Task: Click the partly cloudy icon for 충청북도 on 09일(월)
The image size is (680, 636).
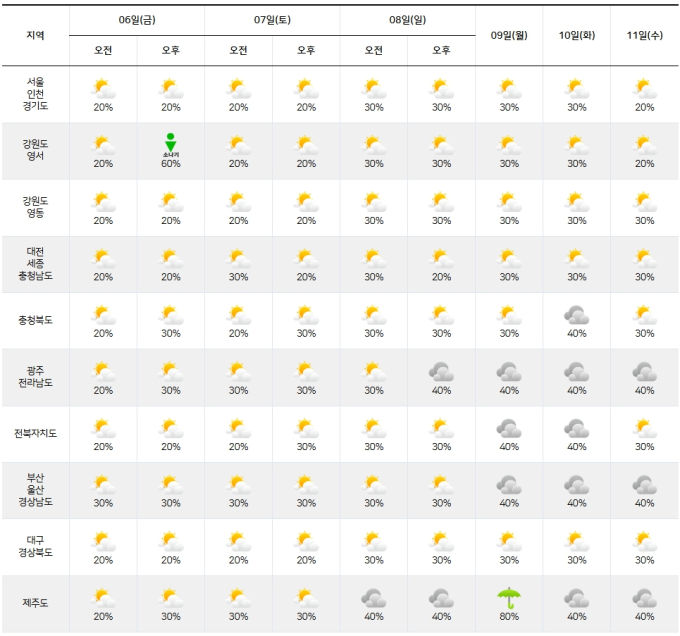Action: [x=509, y=316]
